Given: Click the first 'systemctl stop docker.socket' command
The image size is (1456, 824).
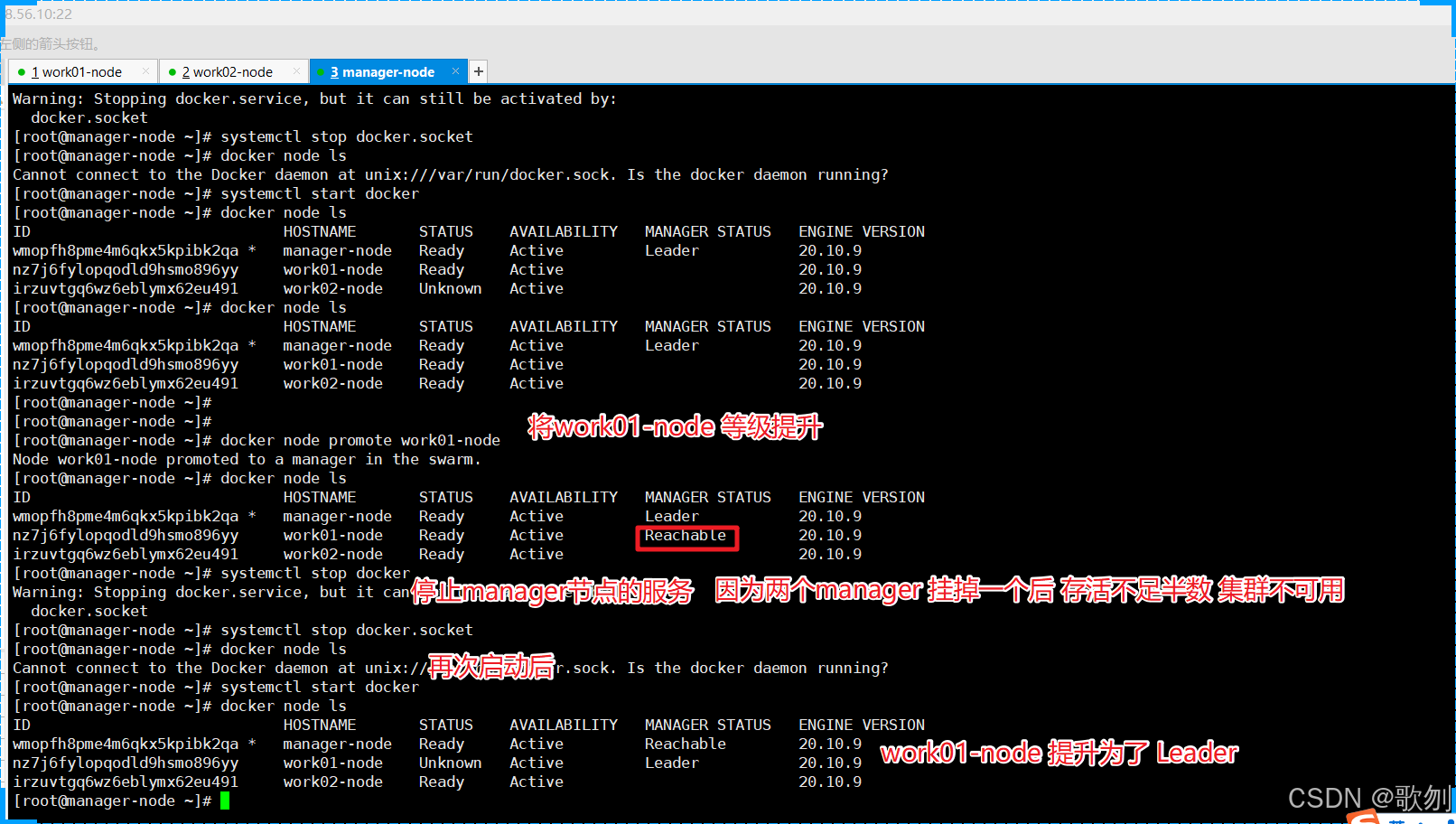Looking at the screenshot, I should click(347, 136).
